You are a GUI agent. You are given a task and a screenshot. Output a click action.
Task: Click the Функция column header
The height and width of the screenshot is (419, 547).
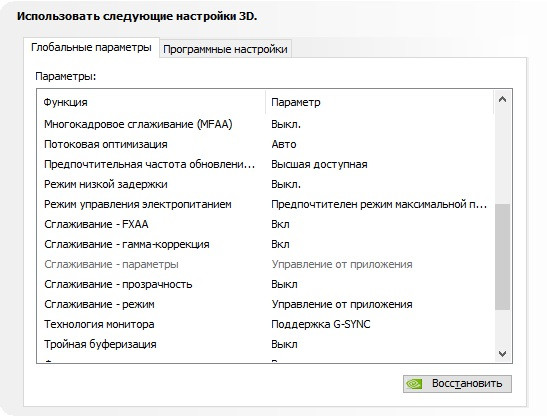click(151, 103)
